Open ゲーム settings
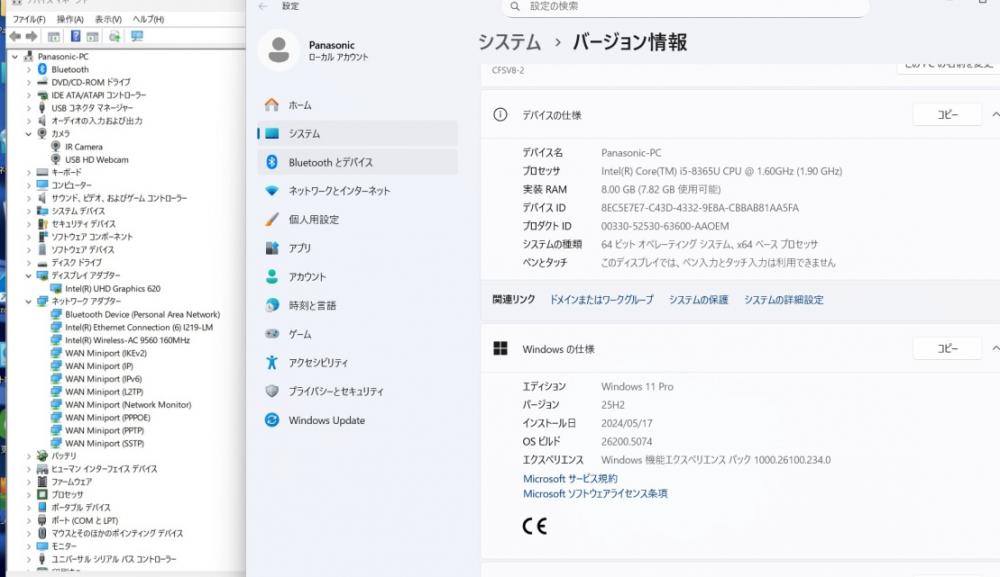The width and height of the screenshot is (1000, 577). tap(358, 334)
